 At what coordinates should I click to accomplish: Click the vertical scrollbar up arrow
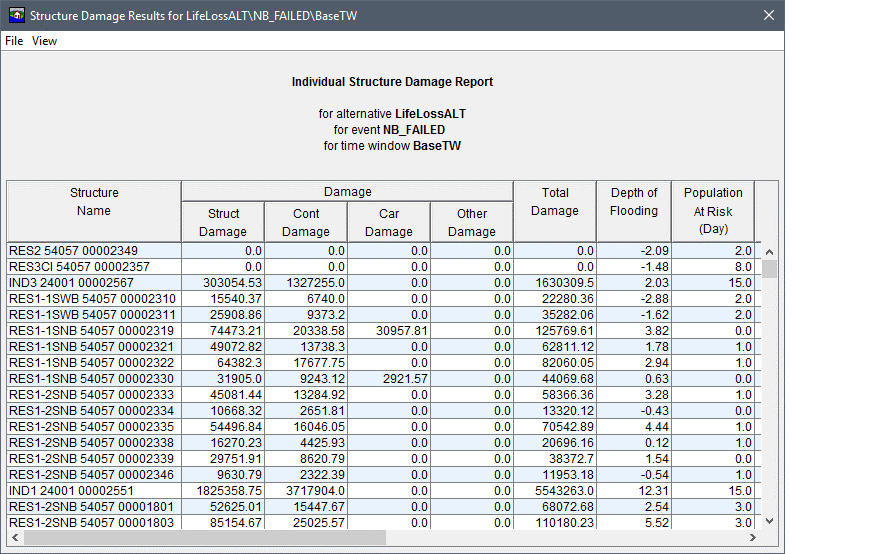[x=769, y=252]
